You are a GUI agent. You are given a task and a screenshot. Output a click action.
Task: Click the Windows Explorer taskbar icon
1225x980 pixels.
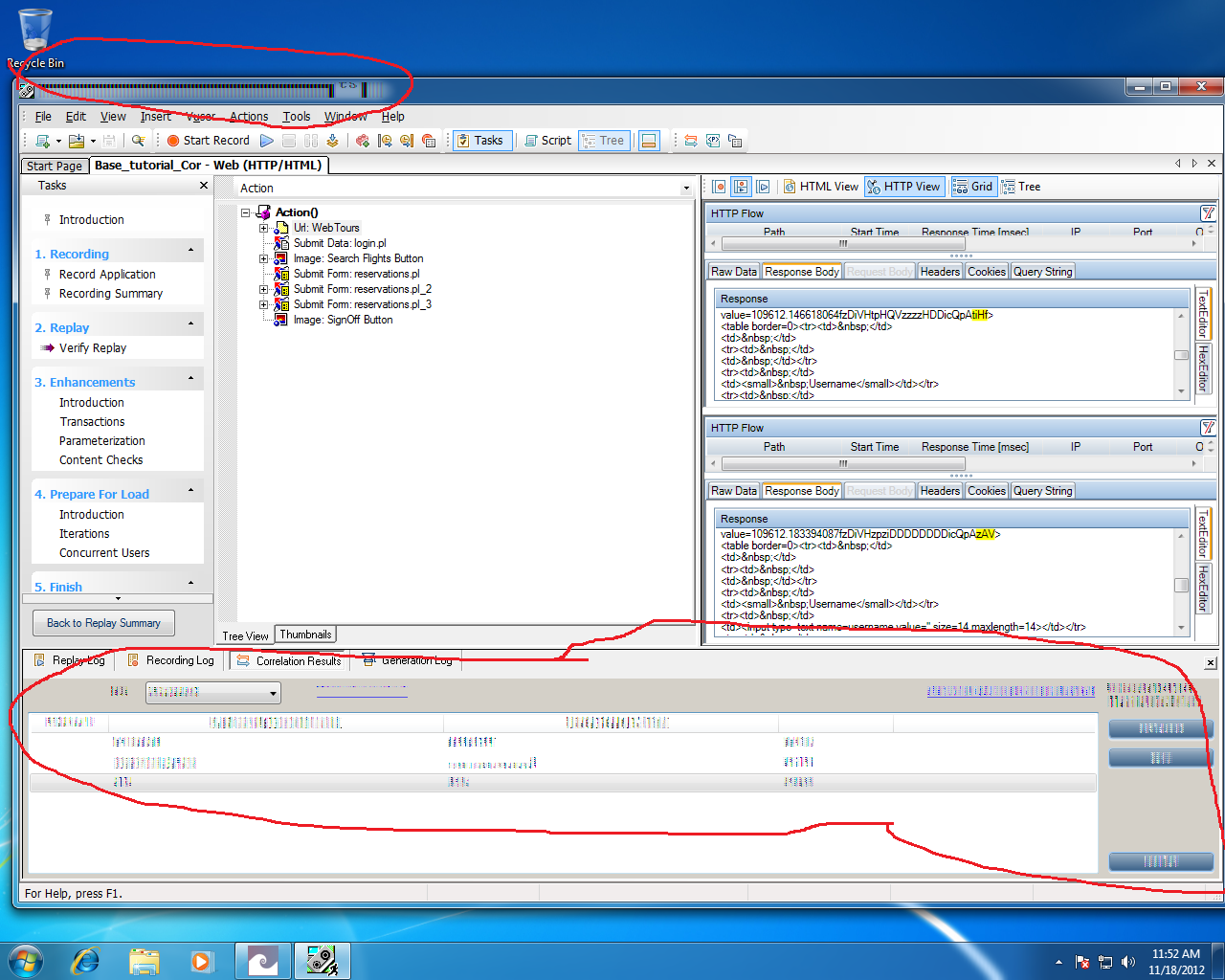(144, 960)
